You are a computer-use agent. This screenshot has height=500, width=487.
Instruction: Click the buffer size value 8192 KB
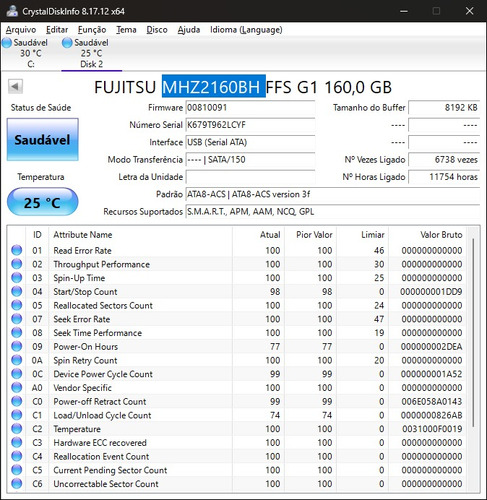click(444, 108)
